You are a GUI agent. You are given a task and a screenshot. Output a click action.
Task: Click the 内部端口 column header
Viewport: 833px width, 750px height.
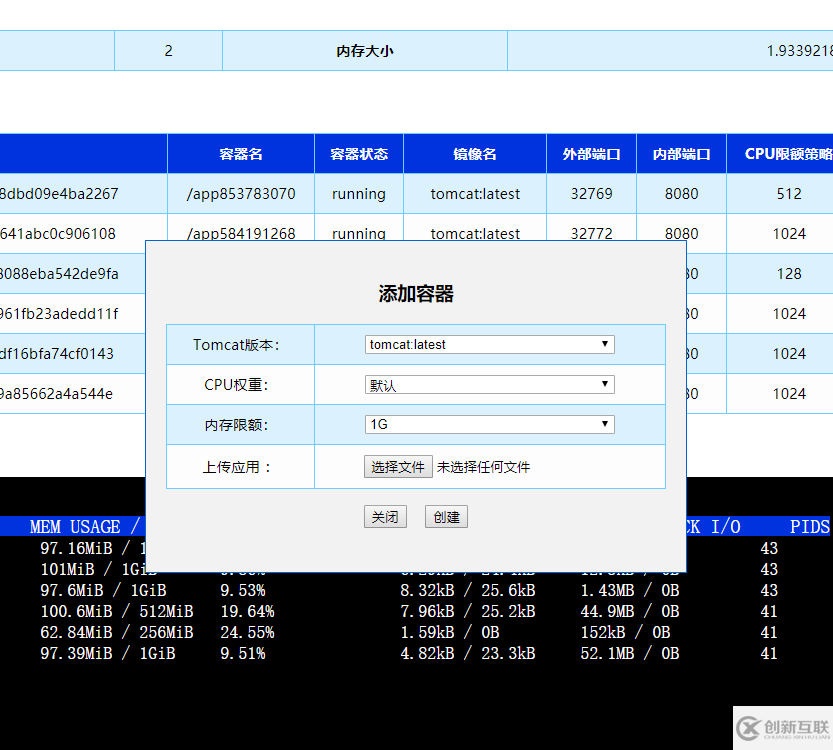[682, 154]
